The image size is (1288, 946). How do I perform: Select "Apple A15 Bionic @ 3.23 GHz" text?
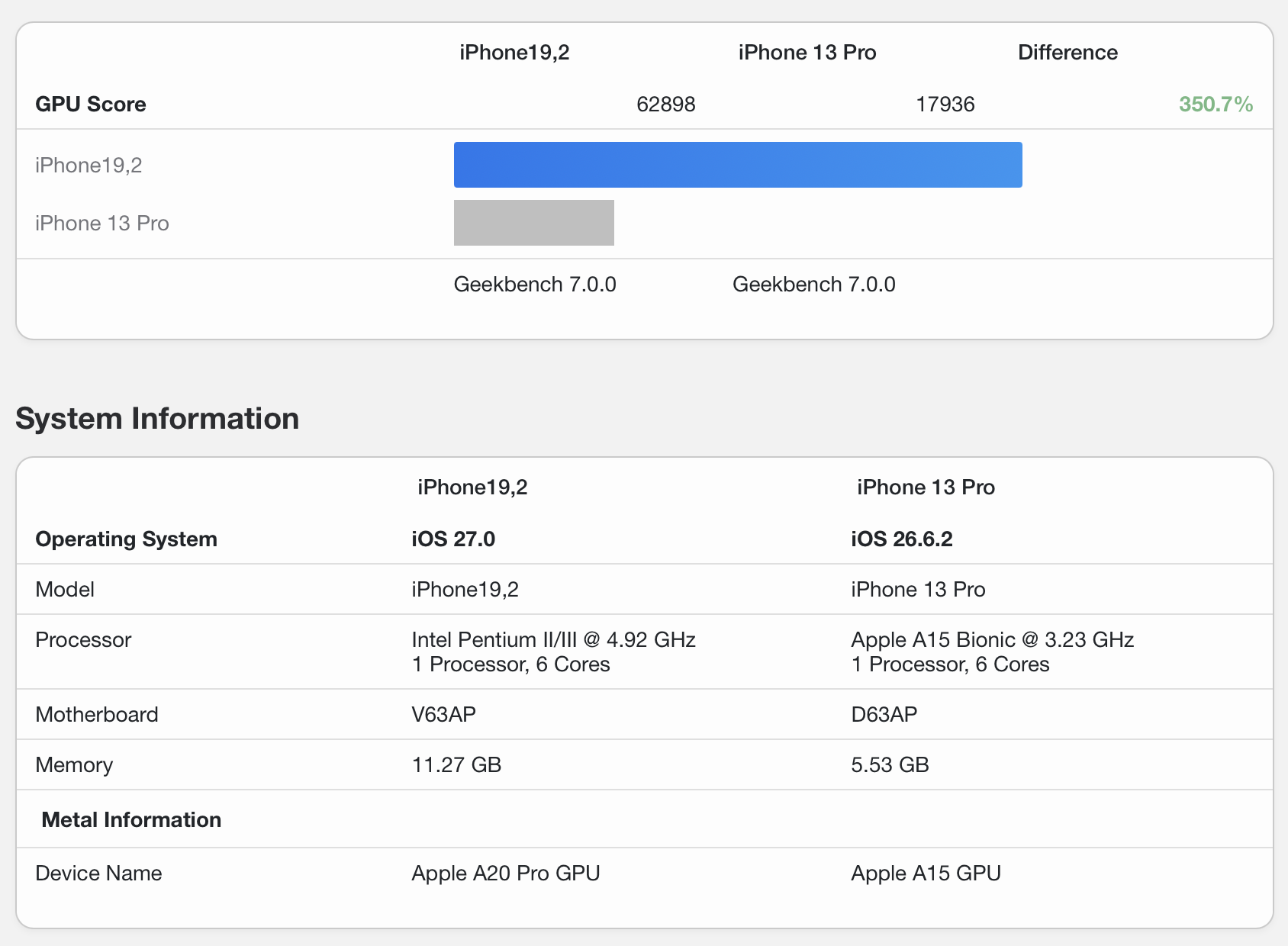point(993,639)
